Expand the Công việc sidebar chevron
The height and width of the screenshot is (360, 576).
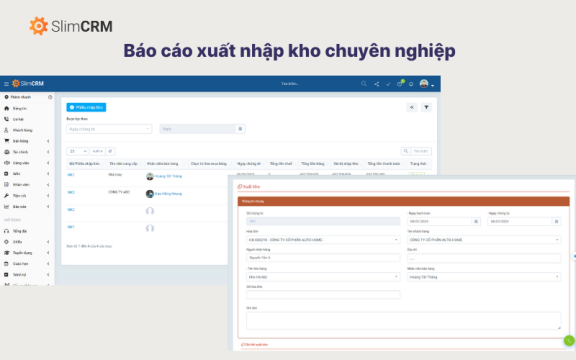pos(48,163)
